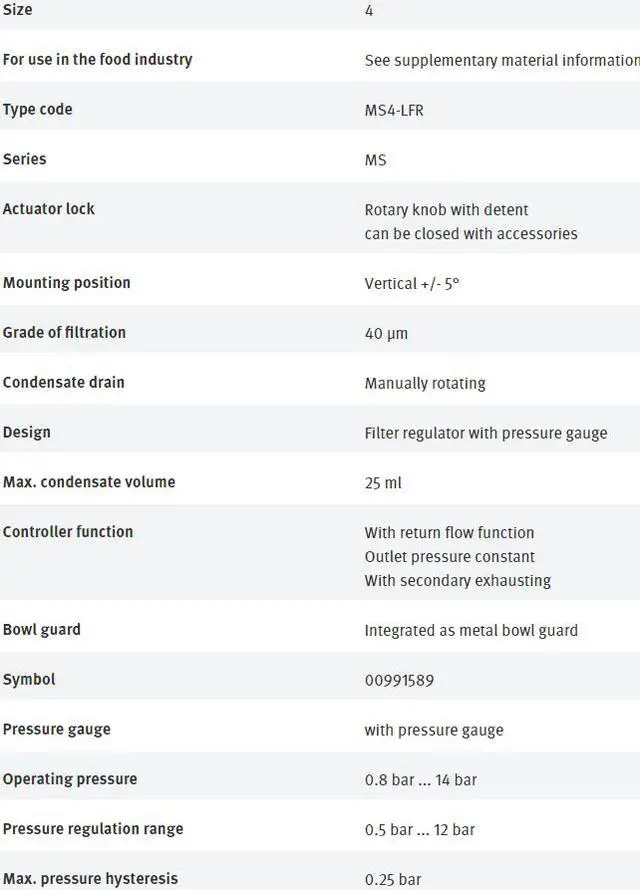Select the 0.25 bar hysteresis value

click(393, 880)
